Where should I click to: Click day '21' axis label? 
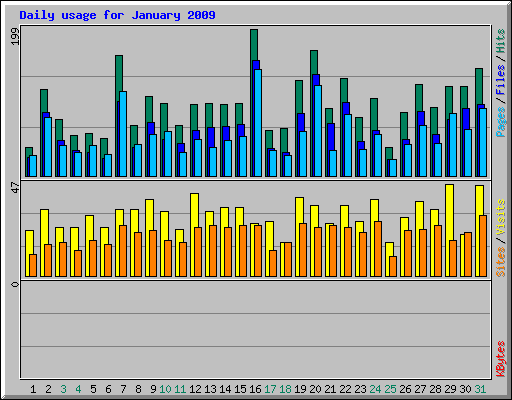click(330, 389)
